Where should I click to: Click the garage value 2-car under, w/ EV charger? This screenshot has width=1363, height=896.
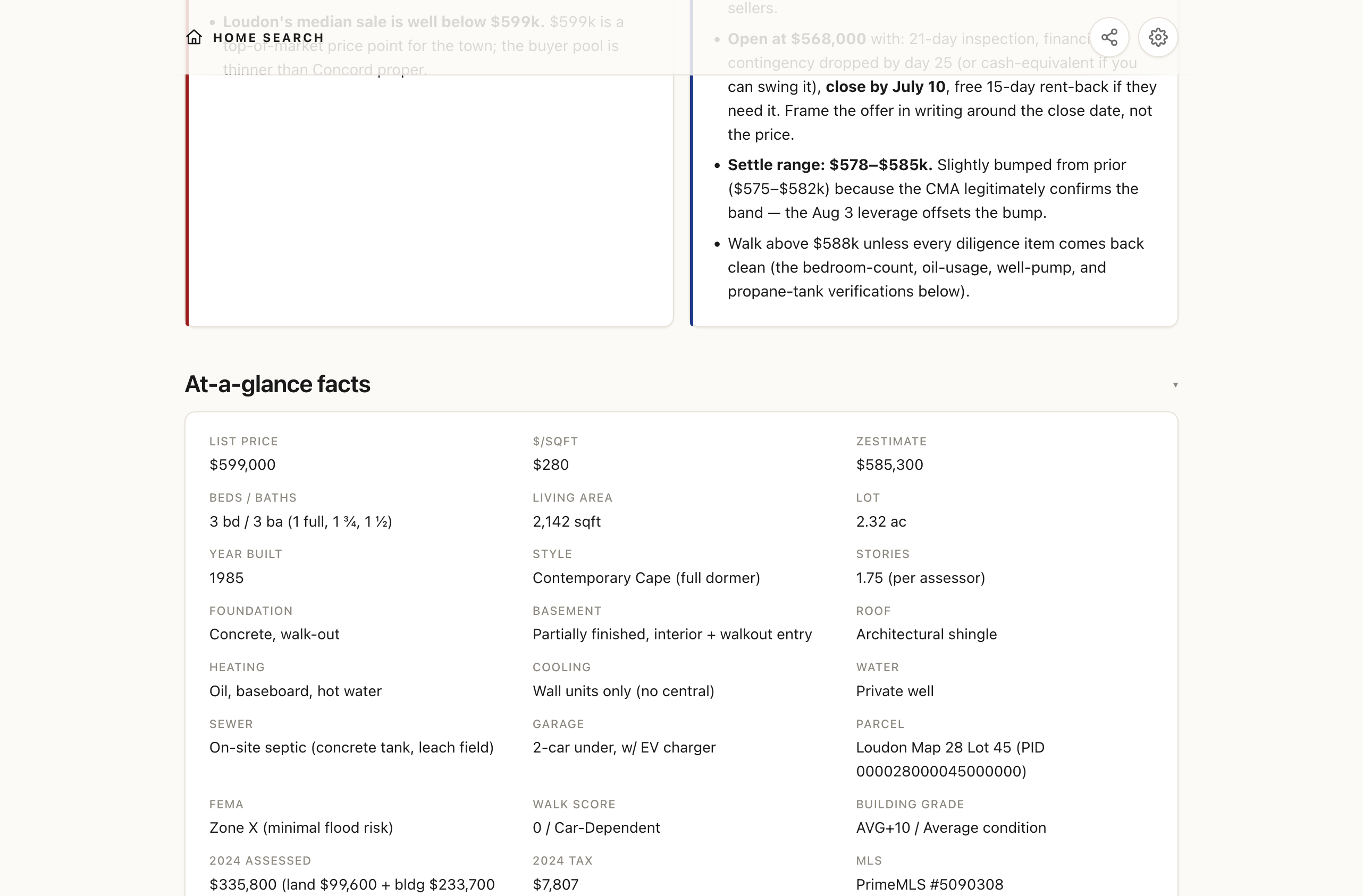[624, 747]
